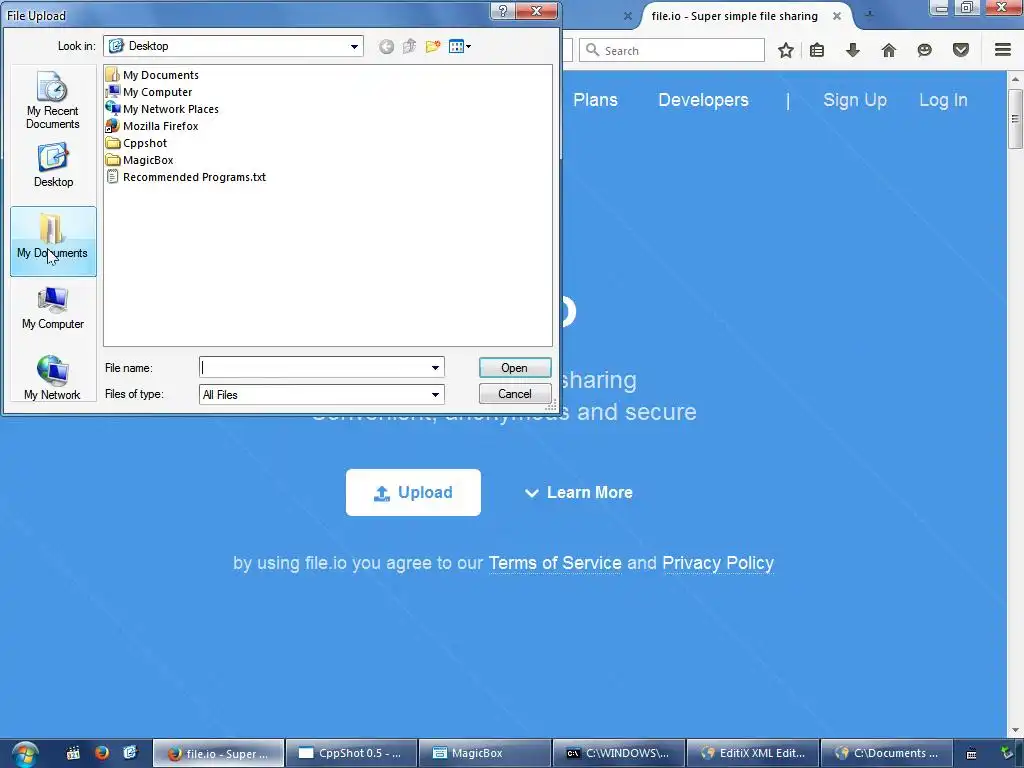Switch to file.io Firefox taskbar button
This screenshot has width=1024, height=768.
(x=218, y=753)
